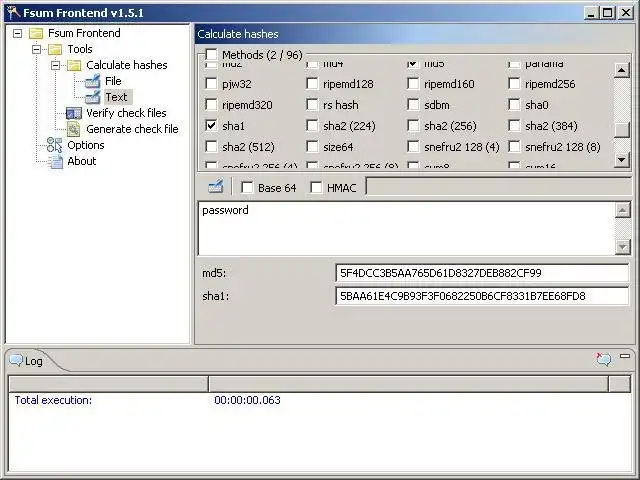Screen dimensions: 640x480
Task: Maximize the Fsum Frontend window
Action: [607, 13]
